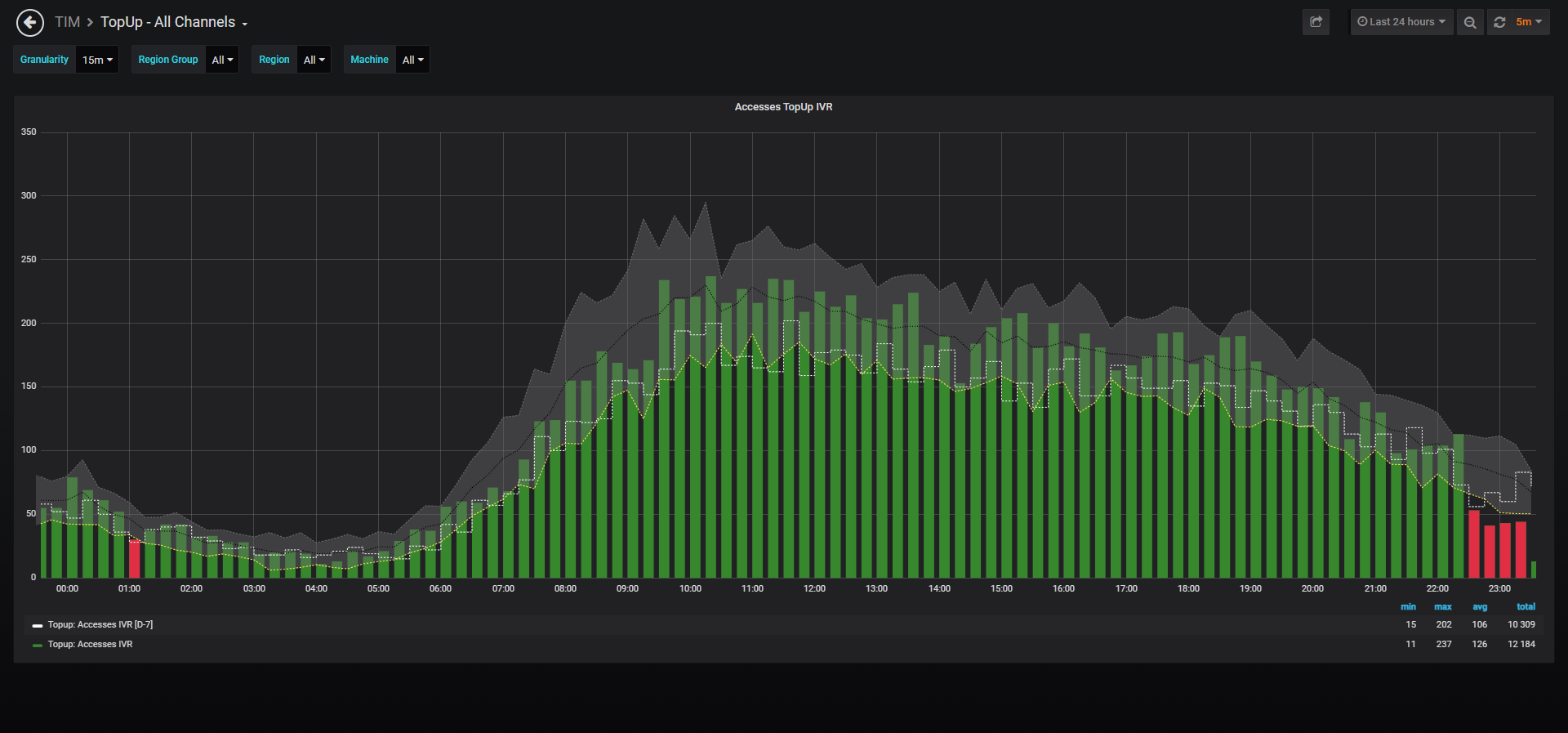Click the red bar just after 01:00
Viewport: 1568px width, 733px height.
click(x=135, y=559)
